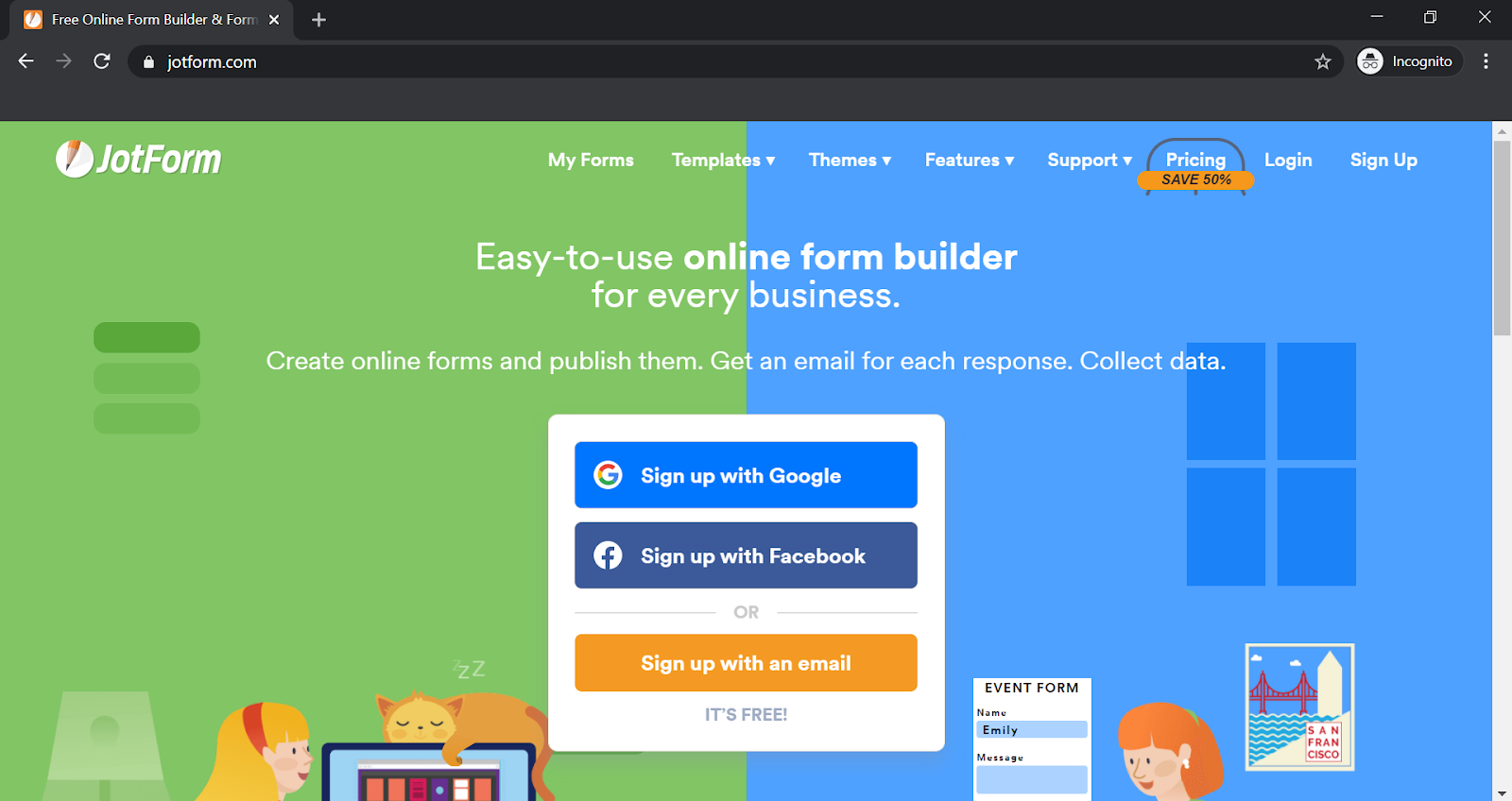The height and width of the screenshot is (801, 1512).
Task: Open the Pricing page
Action: pyautogui.click(x=1195, y=159)
